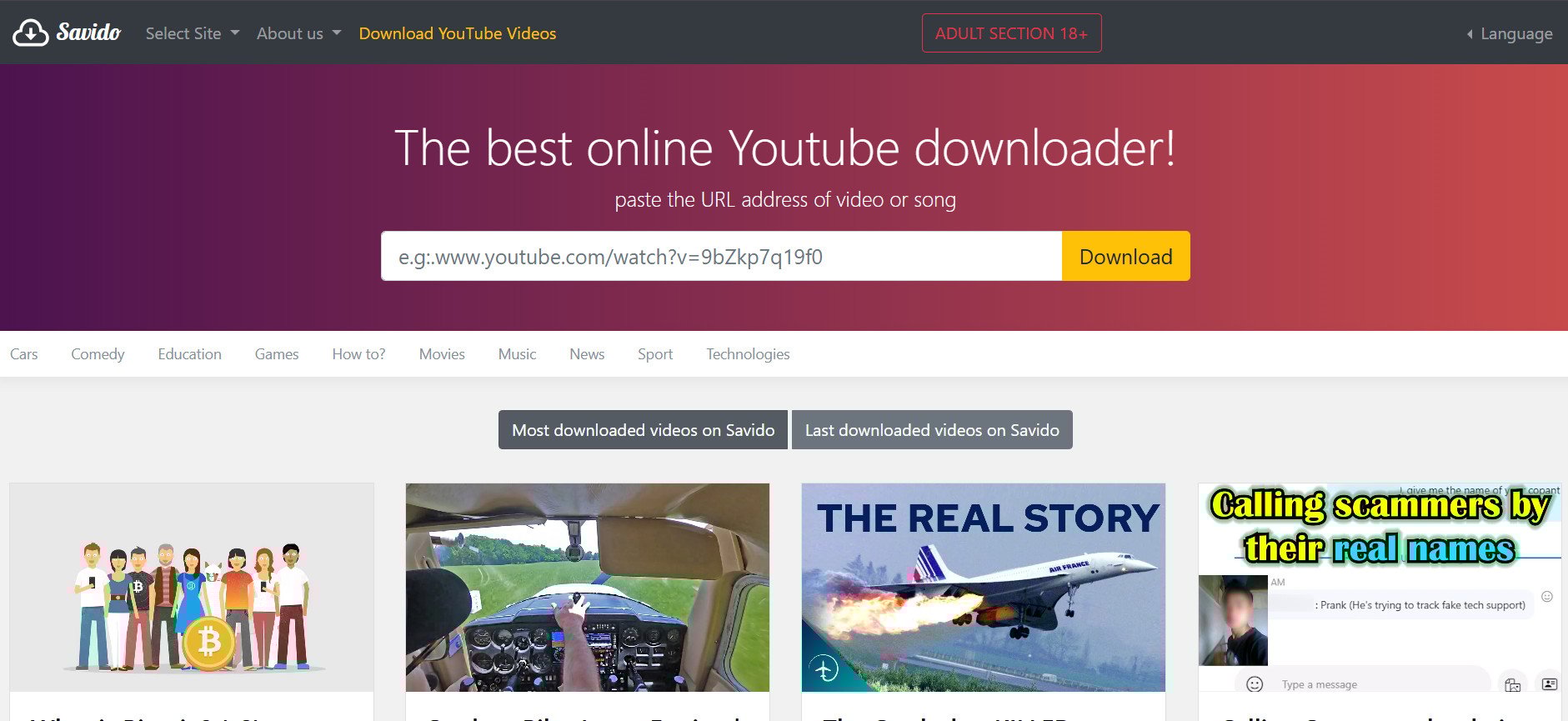
Task: Open the About us dropdown menu
Action: pyautogui.click(x=298, y=33)
